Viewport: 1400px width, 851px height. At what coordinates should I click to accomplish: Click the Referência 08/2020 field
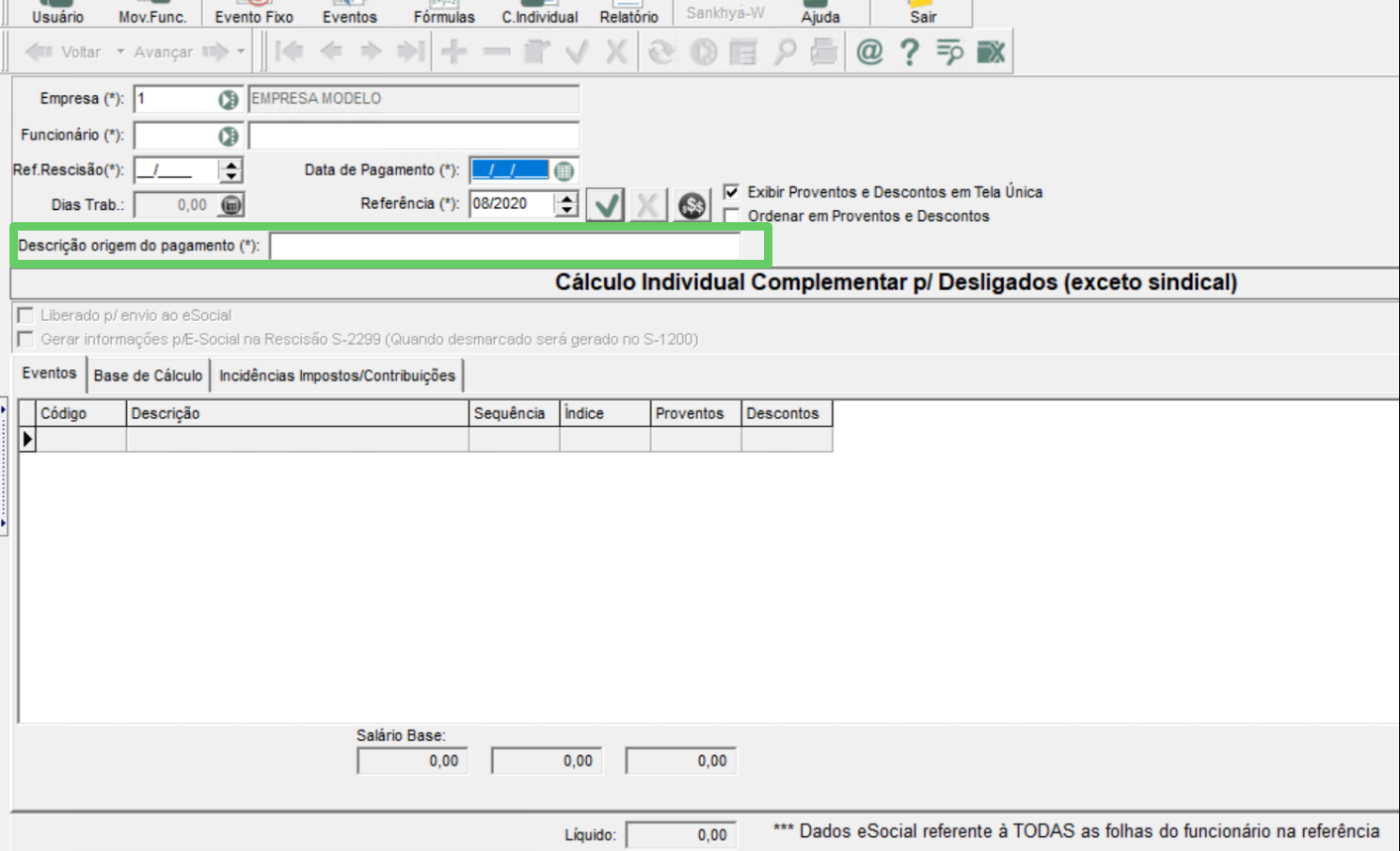tap(512, 204)
